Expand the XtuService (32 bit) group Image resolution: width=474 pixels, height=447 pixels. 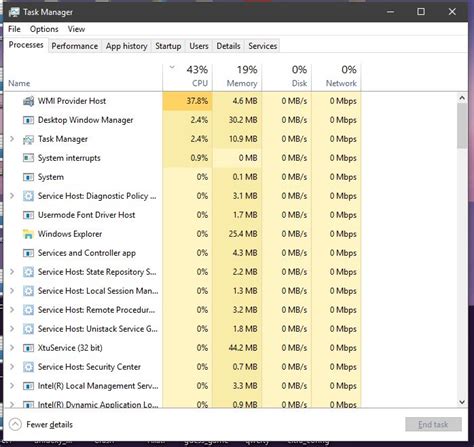(12, 348)
